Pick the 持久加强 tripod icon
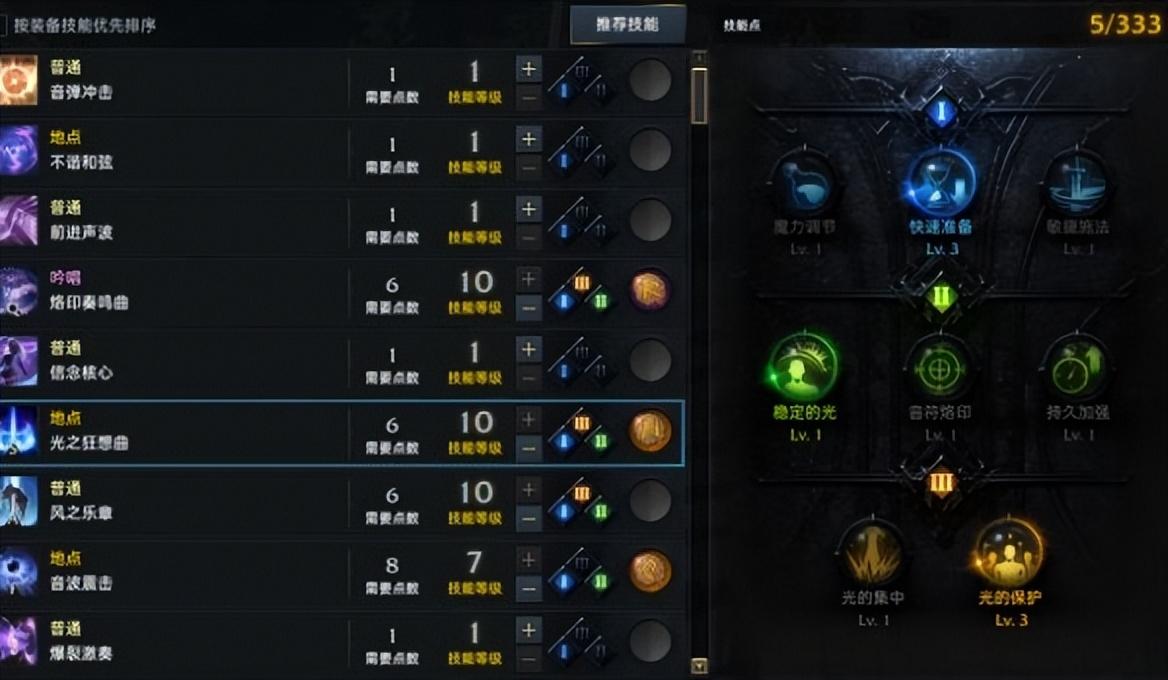Image resolution: width=1168 pixels, height=680 pixels. [x=1077, y=368]
